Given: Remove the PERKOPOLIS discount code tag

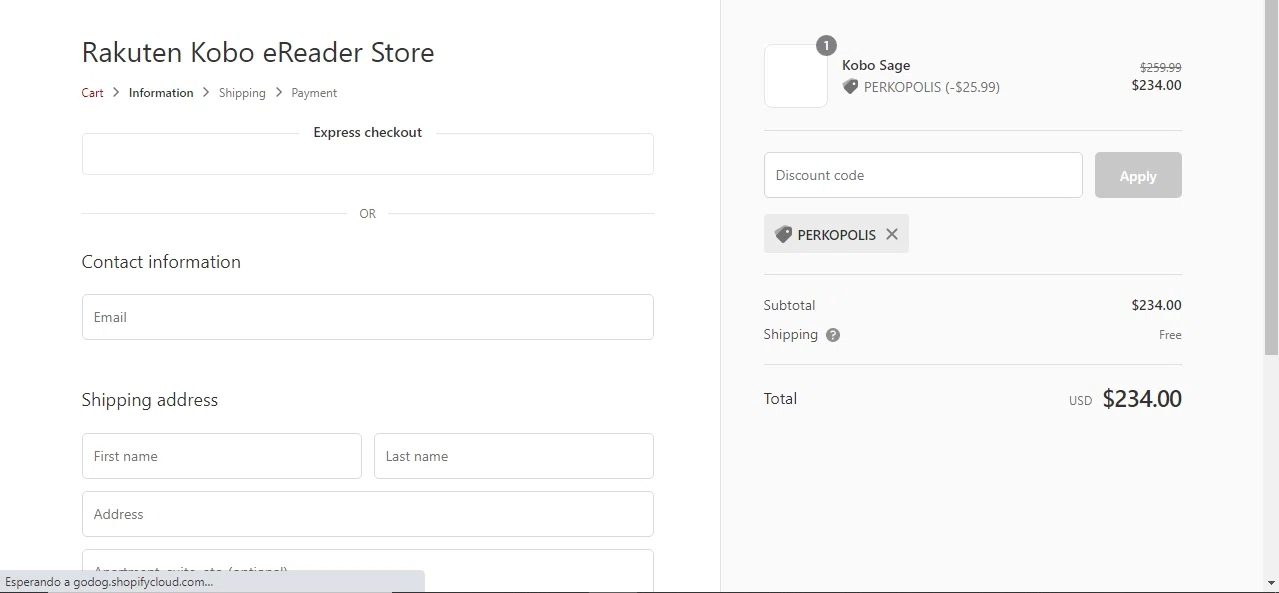Looking at the screenshot, I should point(892,234).
